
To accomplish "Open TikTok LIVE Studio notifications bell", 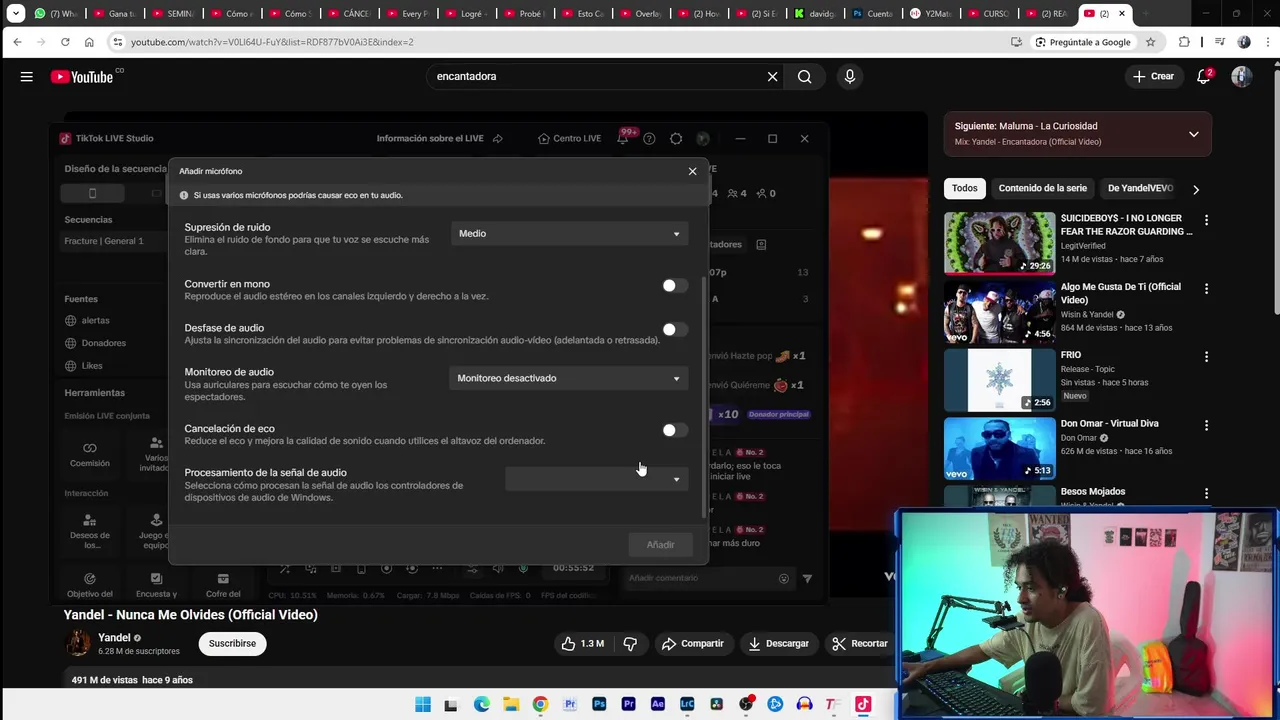I will (x=622, y=139).
